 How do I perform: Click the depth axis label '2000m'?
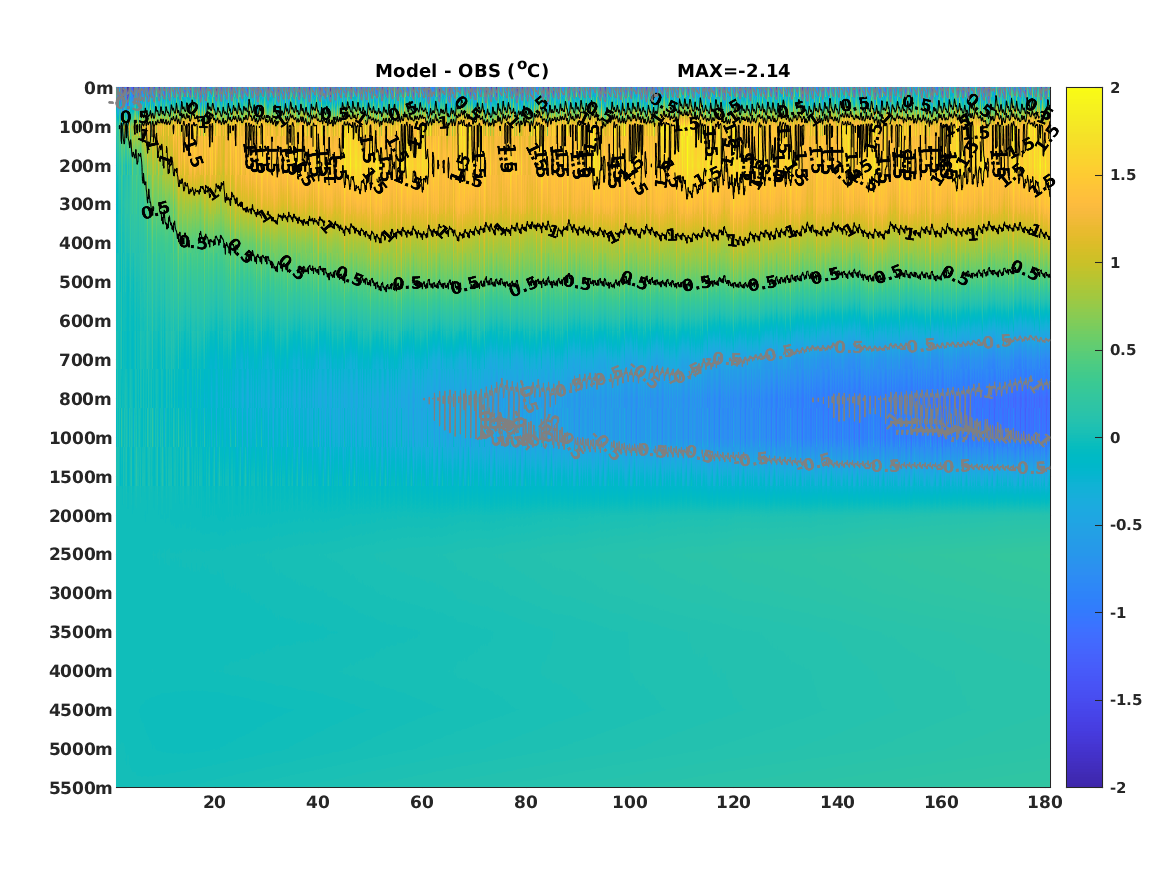(x=80, y=516)
